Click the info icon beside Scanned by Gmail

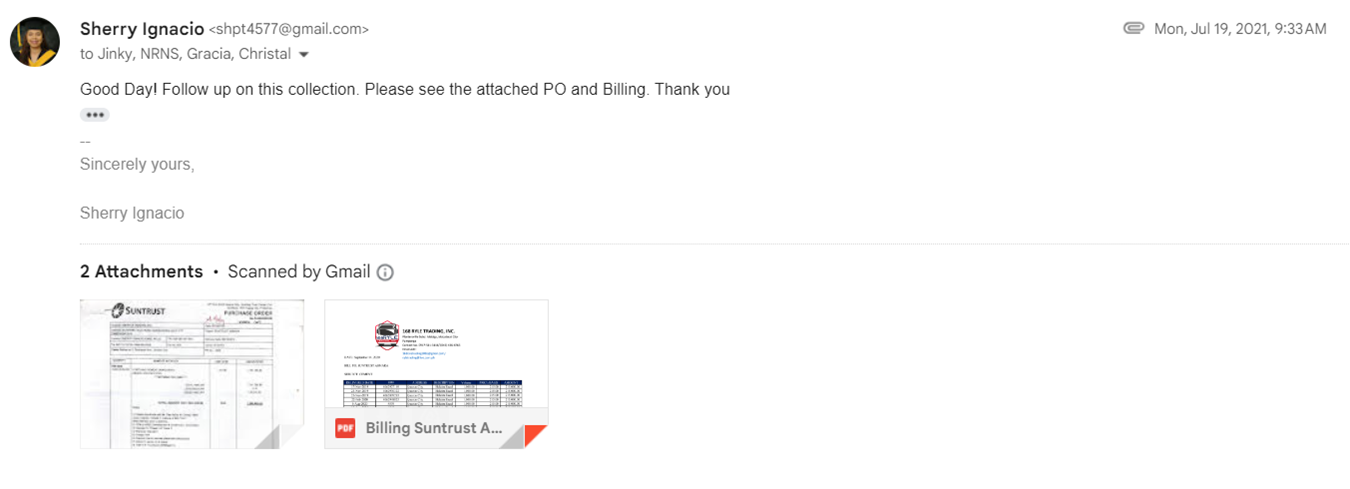pos(385,272)
